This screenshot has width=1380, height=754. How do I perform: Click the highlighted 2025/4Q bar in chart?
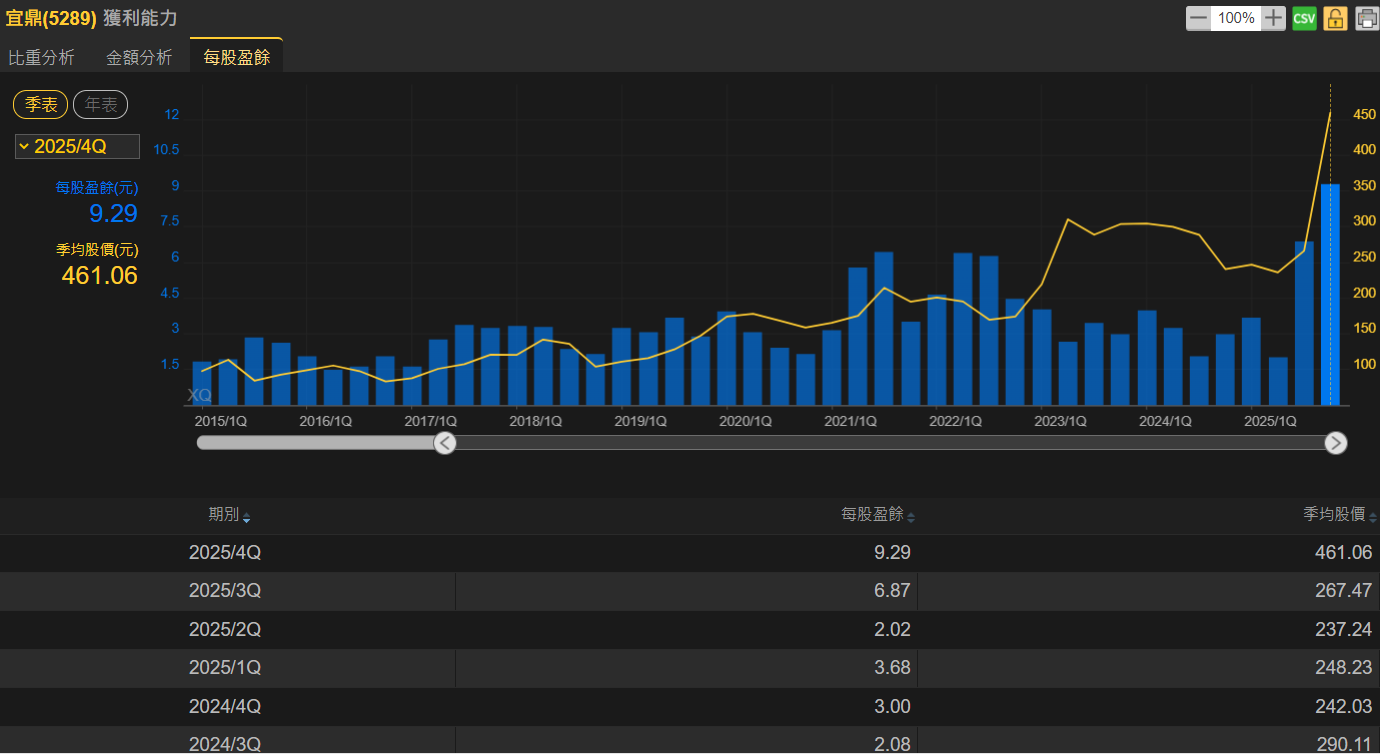tap(1330, 295)
